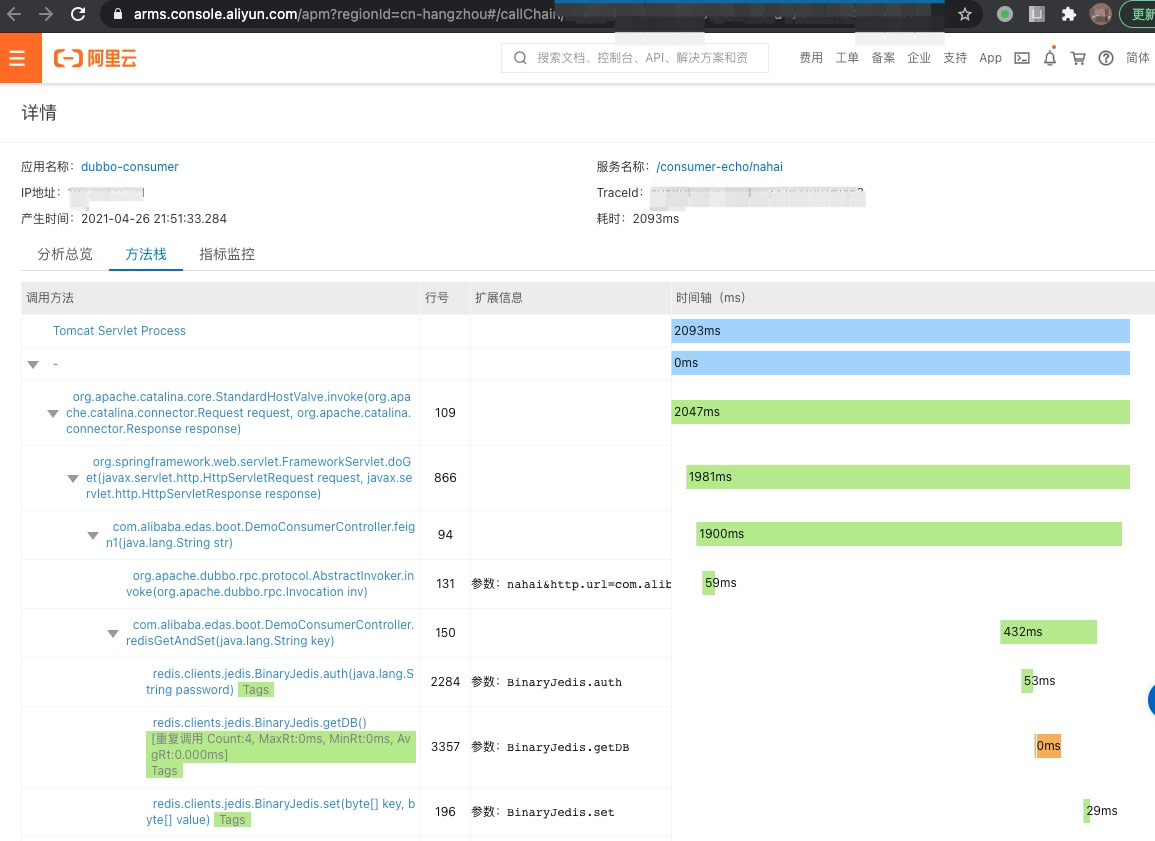Open the 工单 menu
The height and width of the screenshot is (841, 1155).
(847, 58)
